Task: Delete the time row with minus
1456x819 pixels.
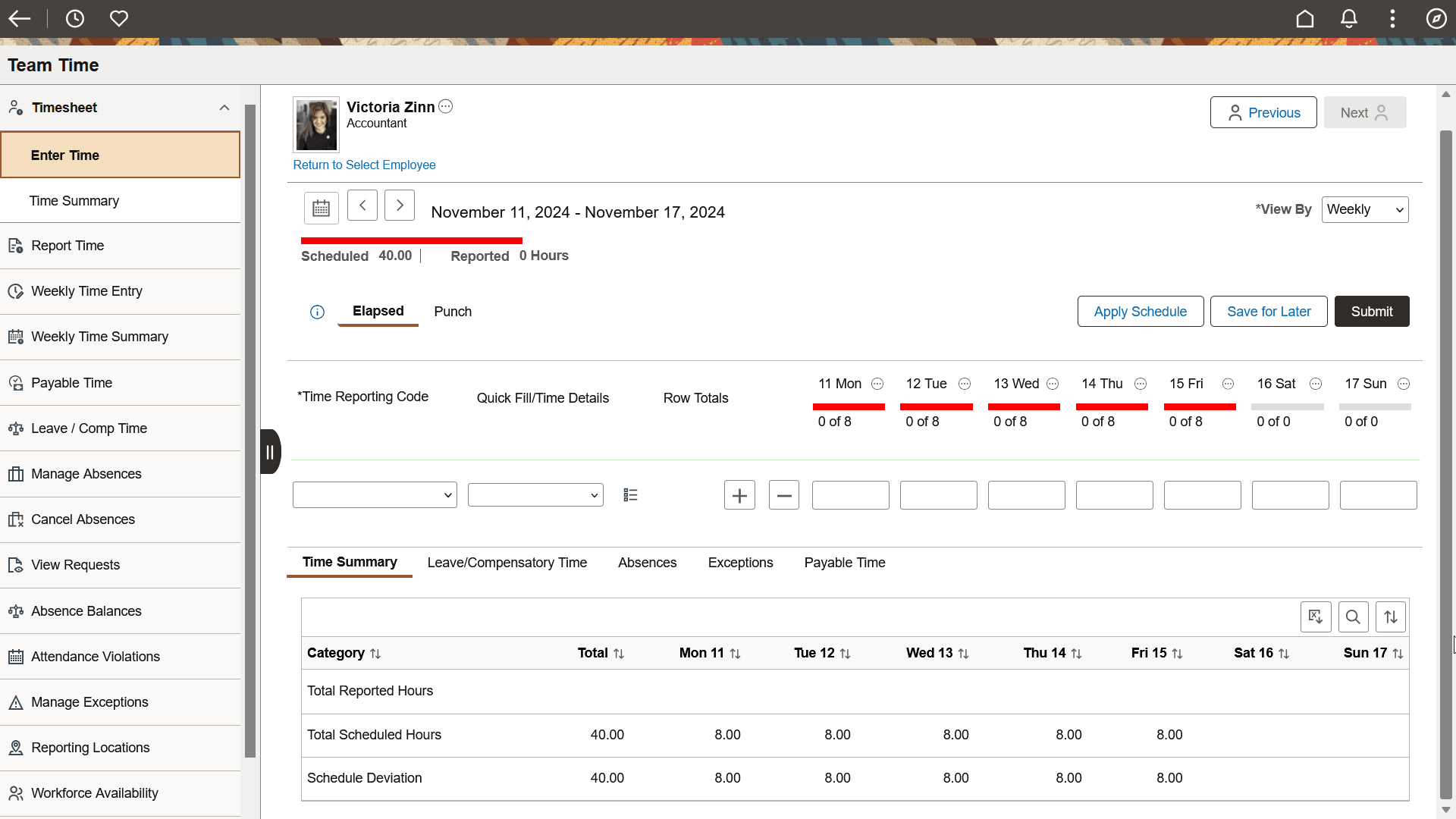Action: 784,495
